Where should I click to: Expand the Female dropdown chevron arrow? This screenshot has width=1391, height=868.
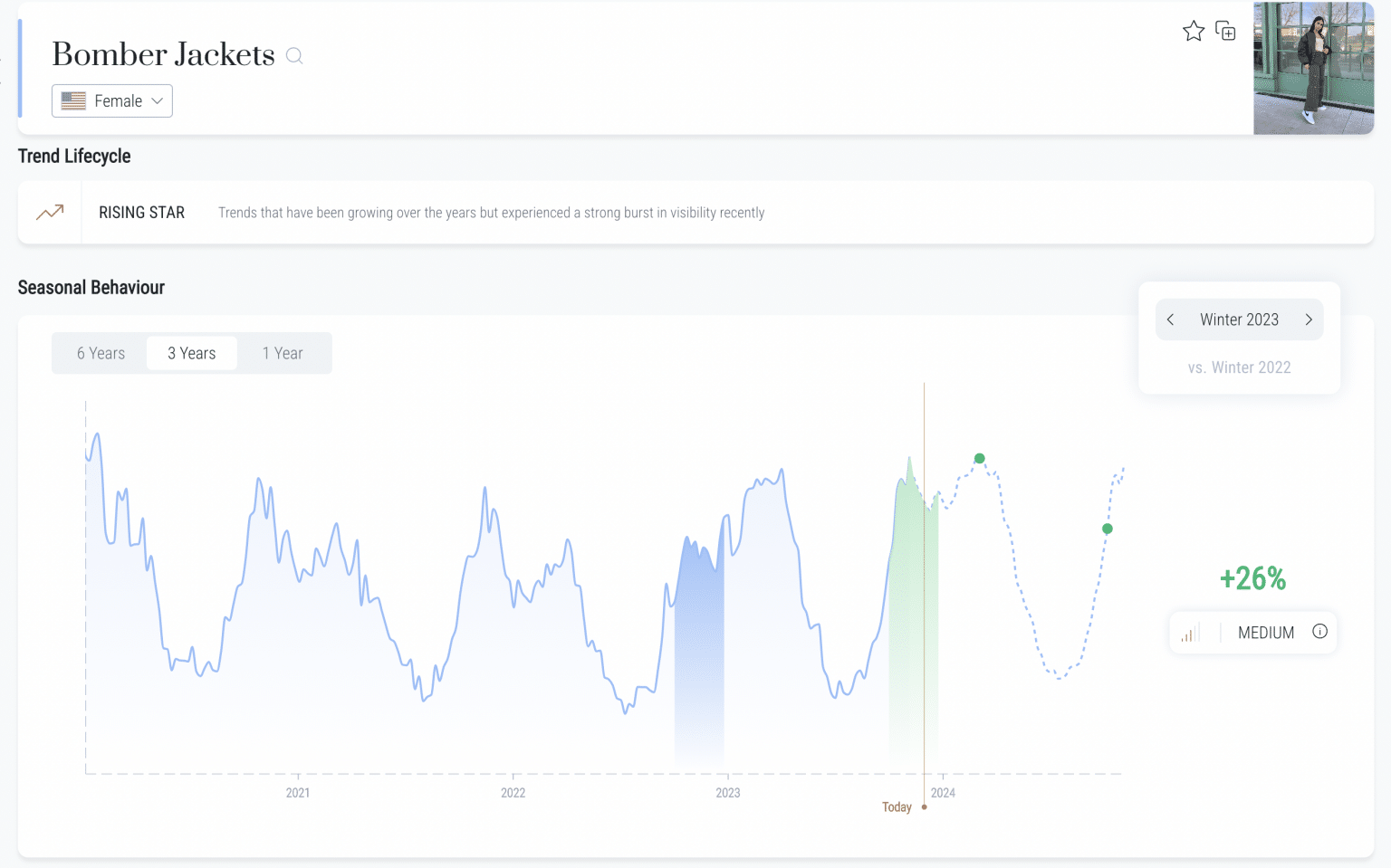click(x=158, y=101)
